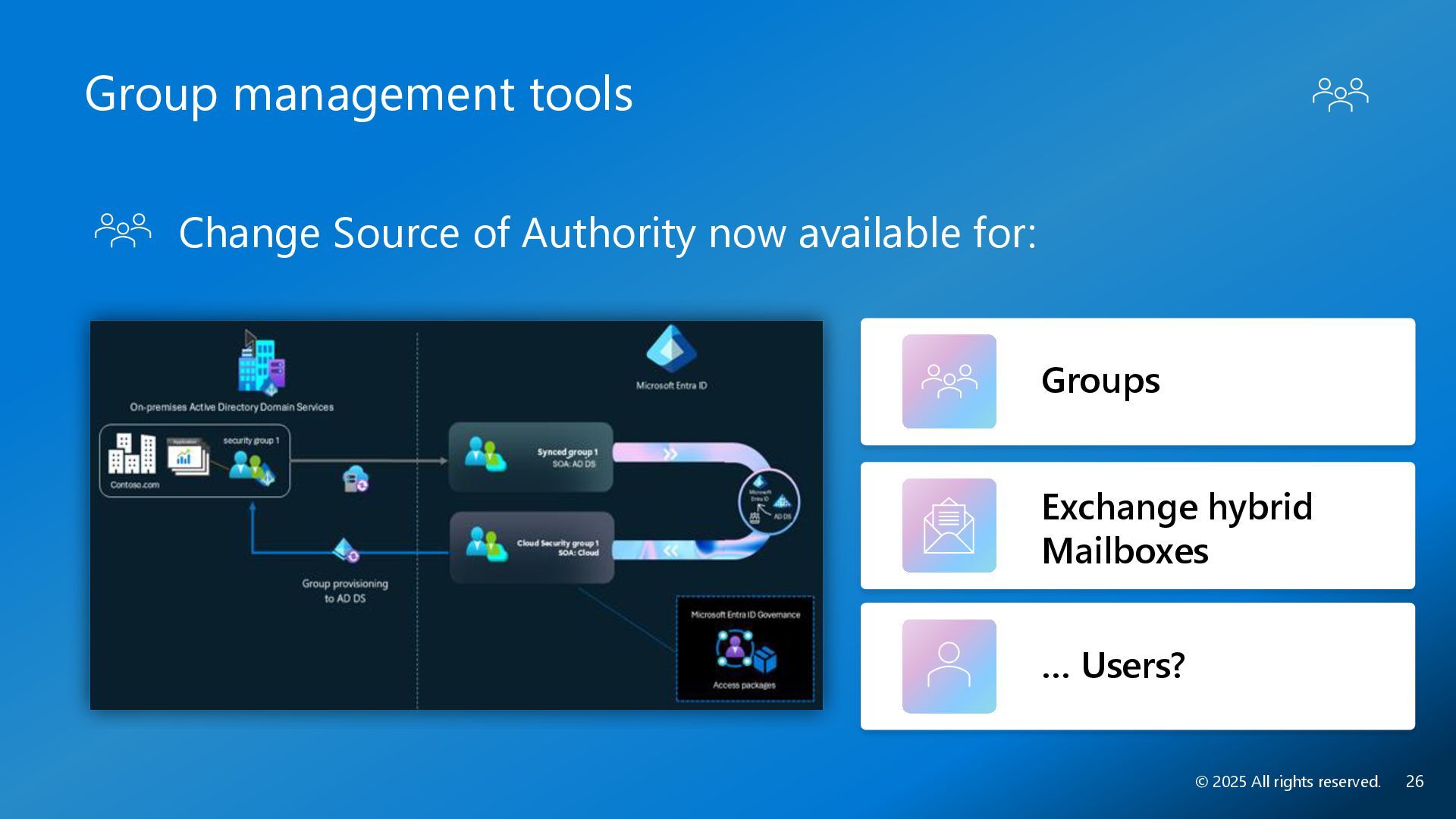Click the ... Users? card
This screenshot has width=1456, height=819.
1137,667
